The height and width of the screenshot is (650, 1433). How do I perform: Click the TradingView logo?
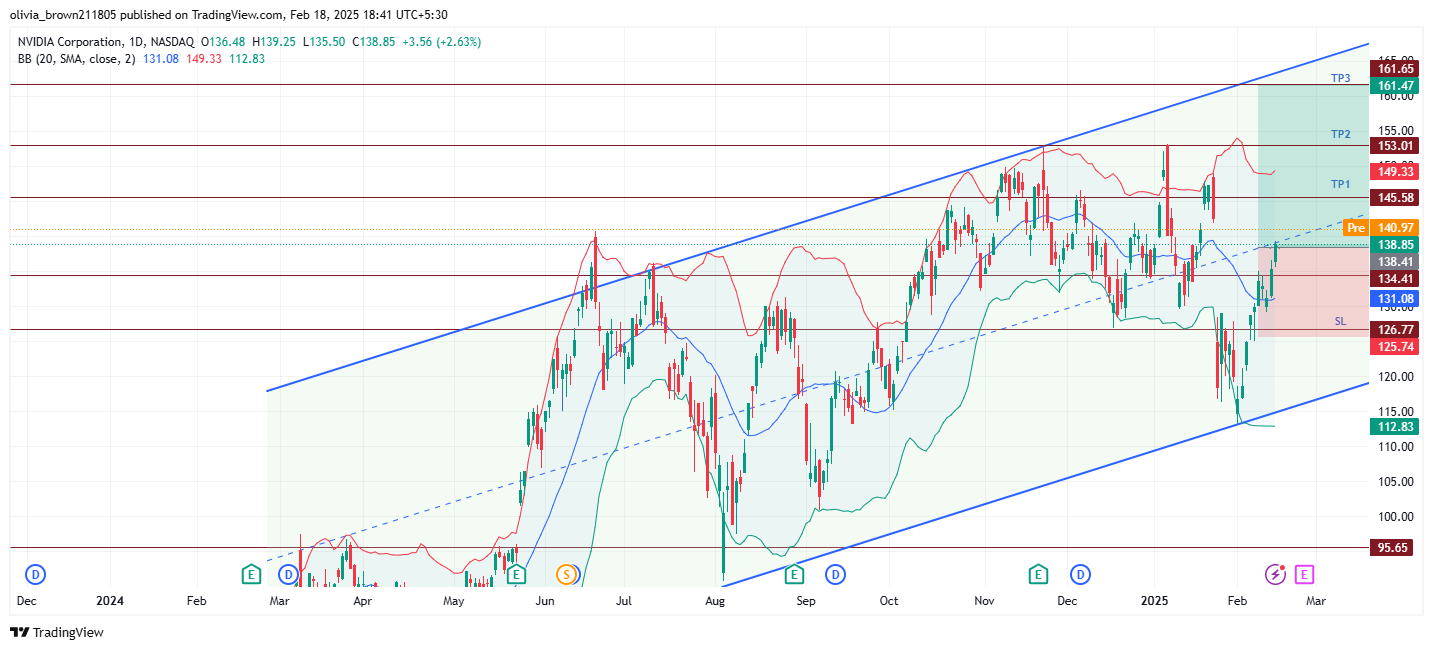(57, 632)
